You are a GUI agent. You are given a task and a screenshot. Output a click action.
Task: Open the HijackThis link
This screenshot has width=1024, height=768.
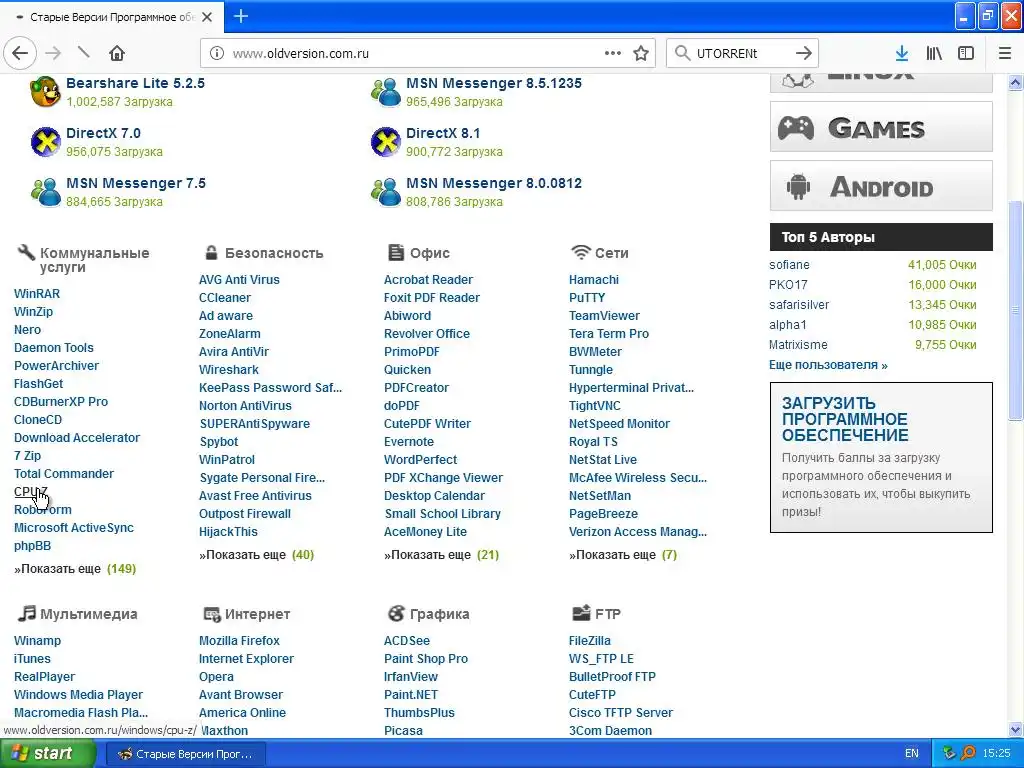click(x=228, y=532)
